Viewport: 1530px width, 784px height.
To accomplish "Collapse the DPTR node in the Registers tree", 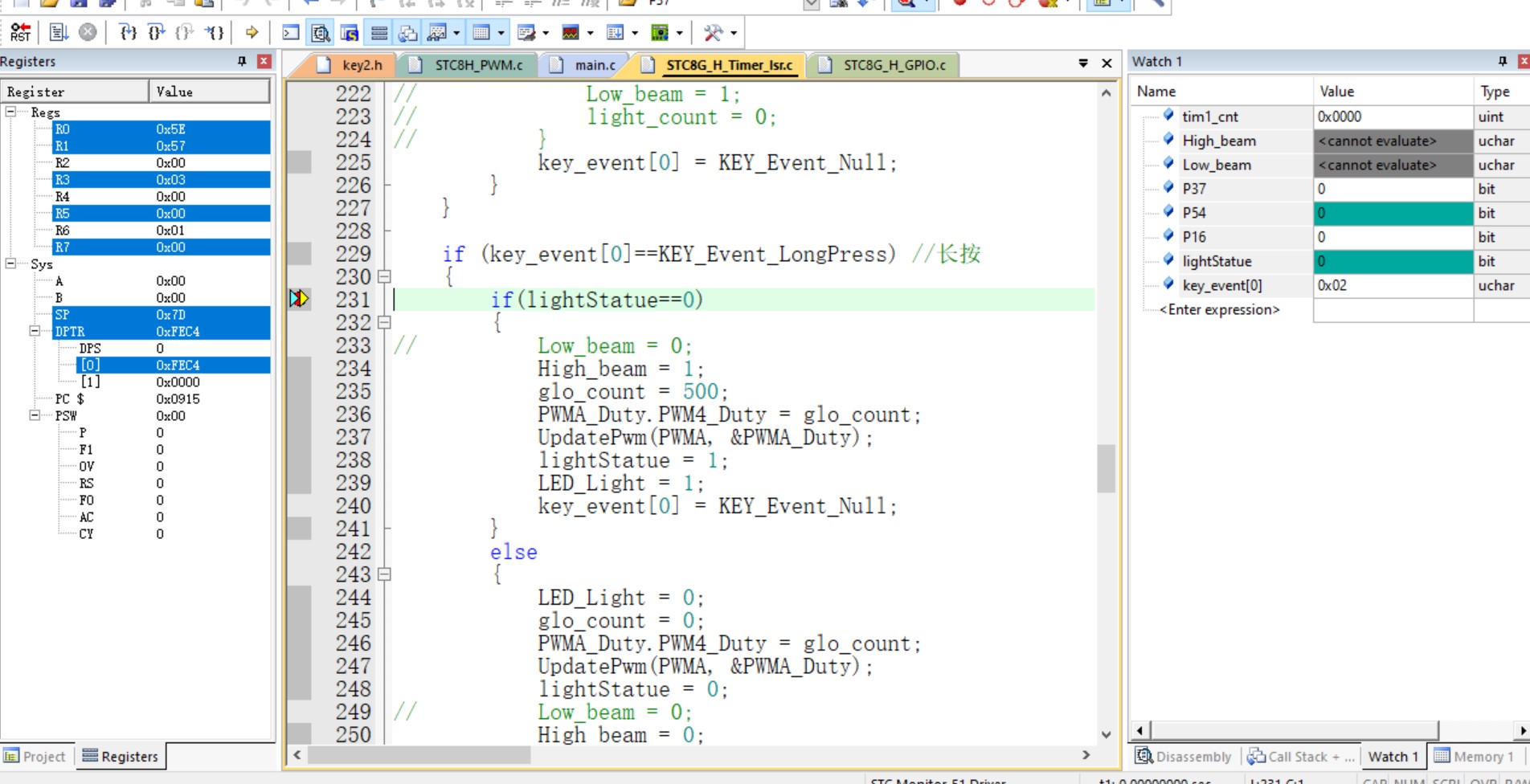I will tap(35, 331).
